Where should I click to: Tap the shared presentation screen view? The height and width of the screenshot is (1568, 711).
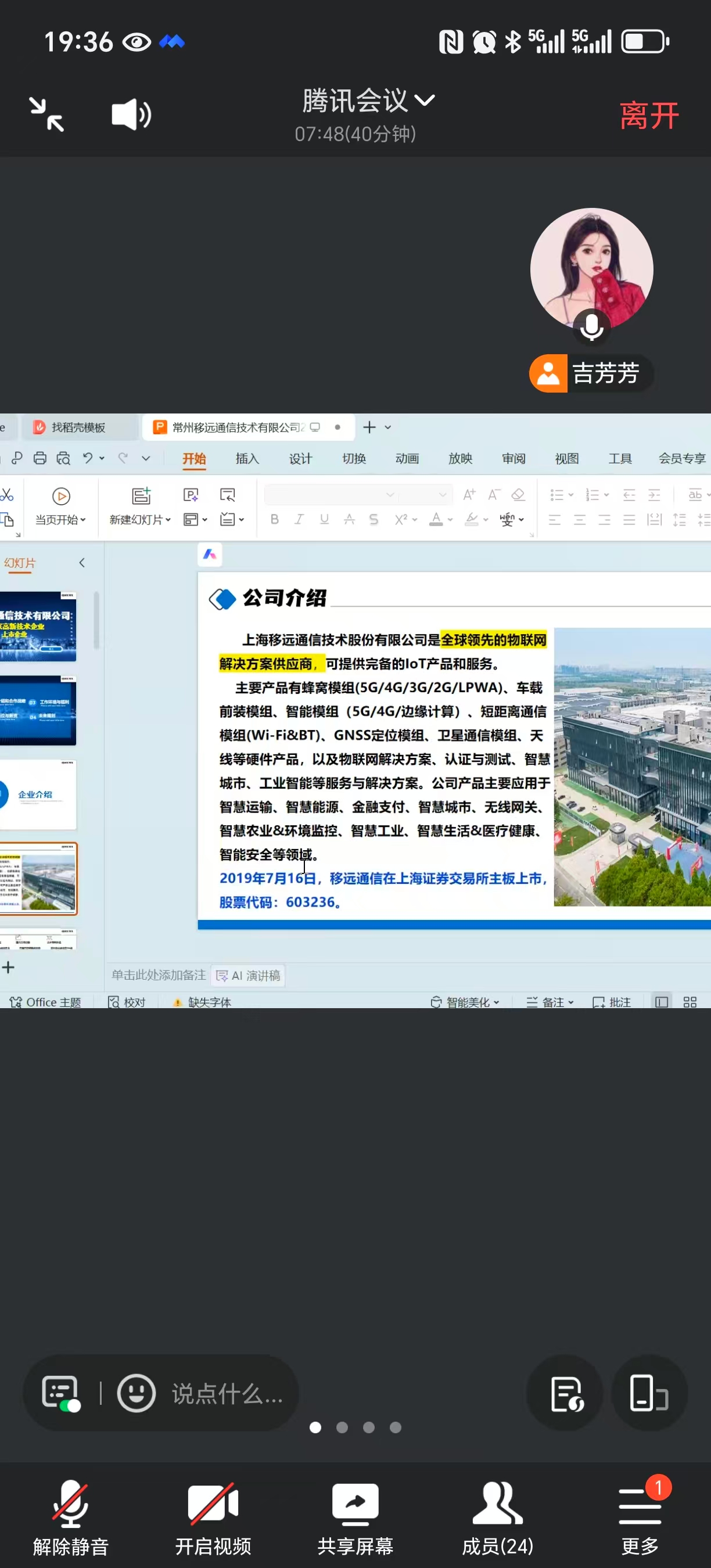(355, 710)
